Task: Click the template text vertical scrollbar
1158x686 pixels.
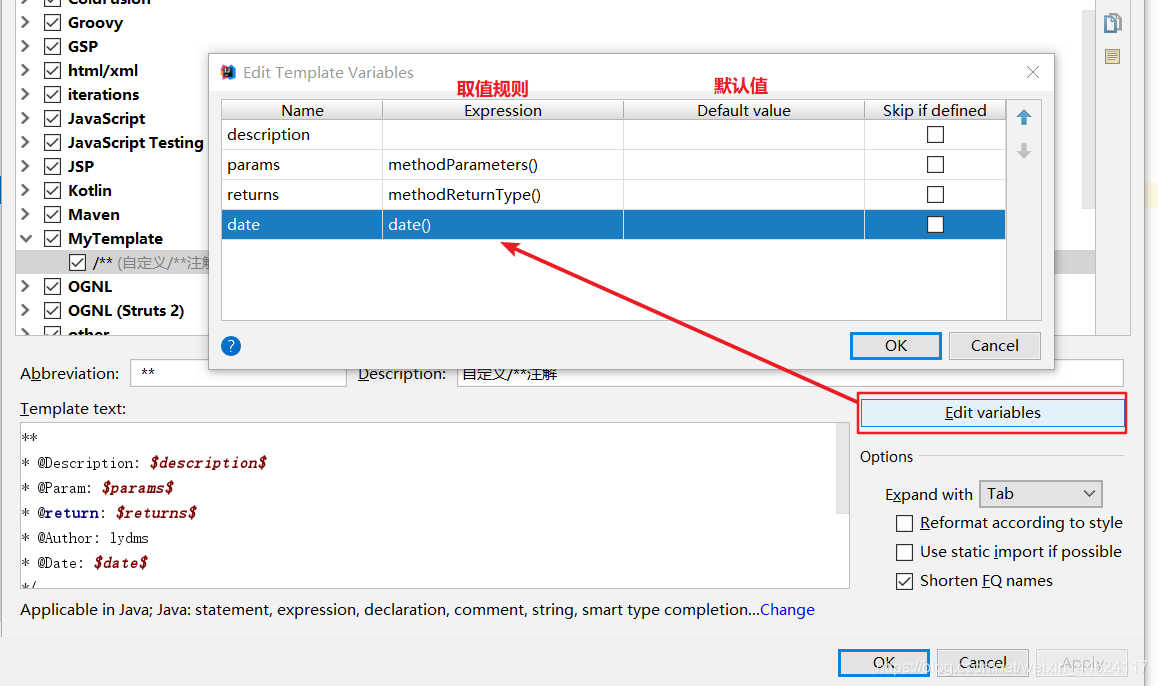Action: (x=843, y=468)
